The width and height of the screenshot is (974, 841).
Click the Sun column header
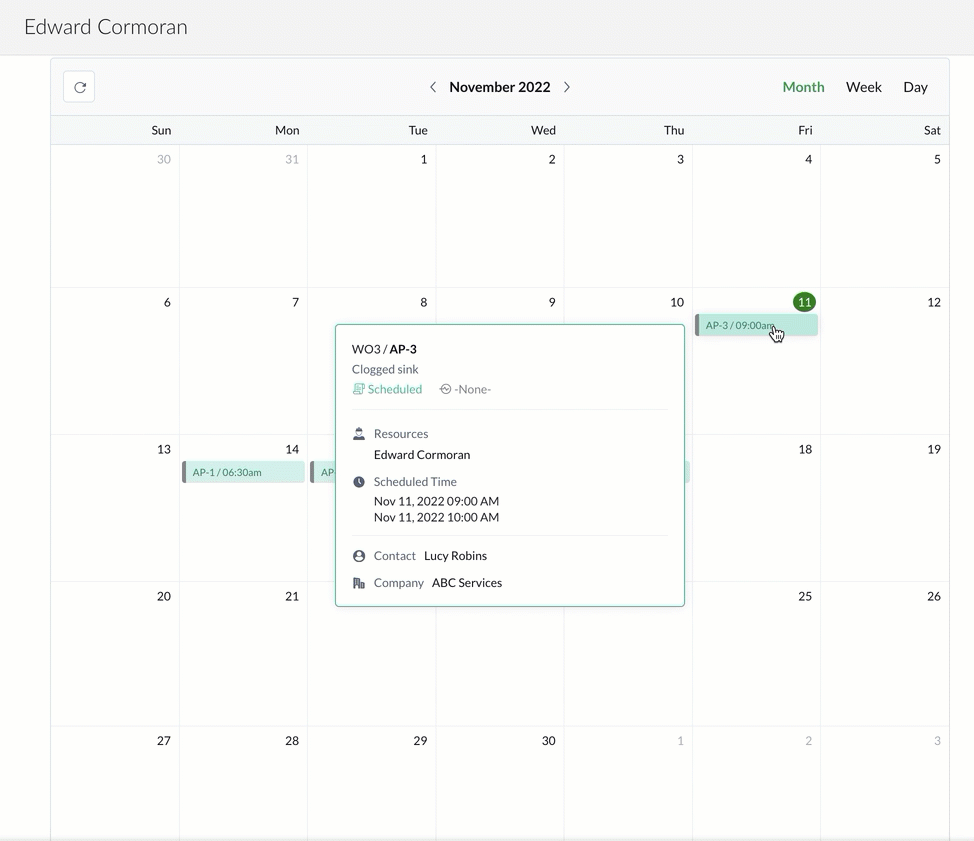tap(161, 130)
